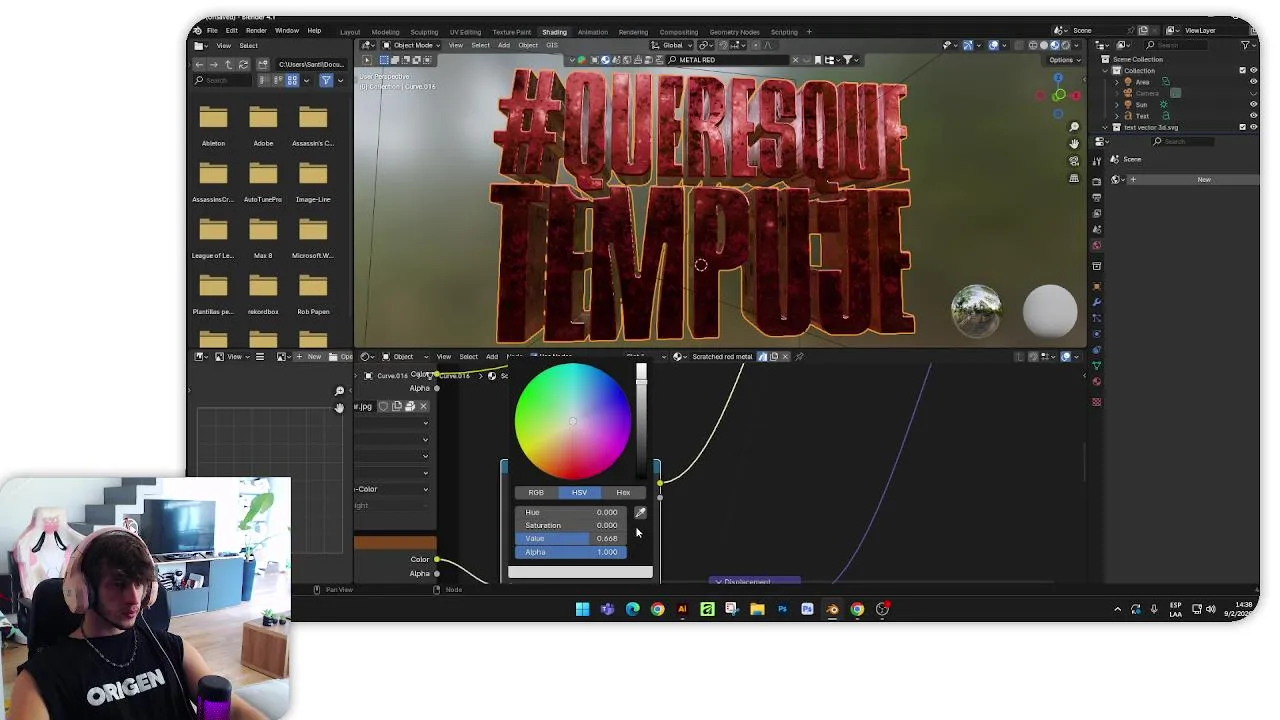Open the viewport shading options dropdown arrow

(1076, 45)
